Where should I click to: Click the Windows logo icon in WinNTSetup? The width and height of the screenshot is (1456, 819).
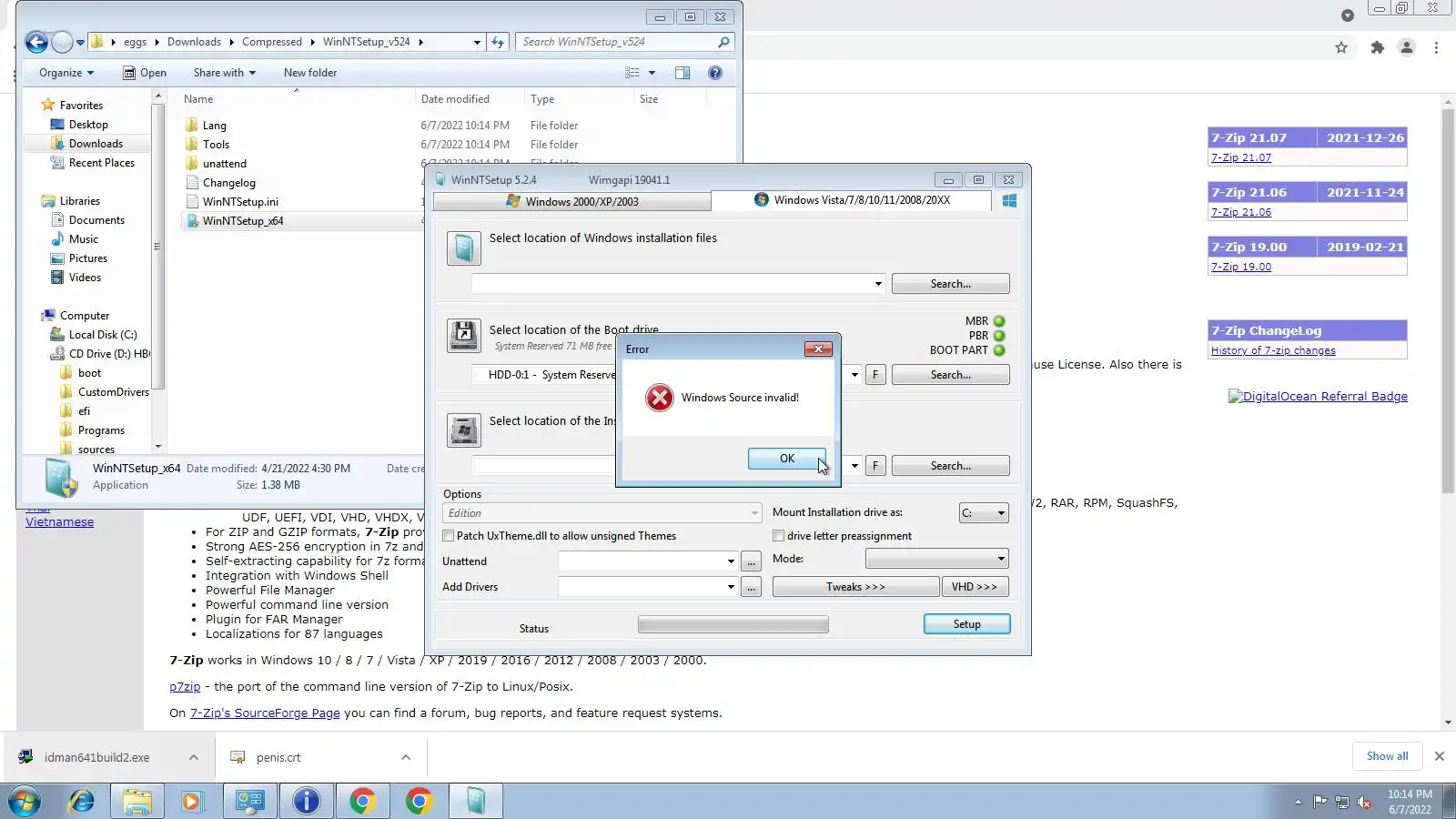1009,200
